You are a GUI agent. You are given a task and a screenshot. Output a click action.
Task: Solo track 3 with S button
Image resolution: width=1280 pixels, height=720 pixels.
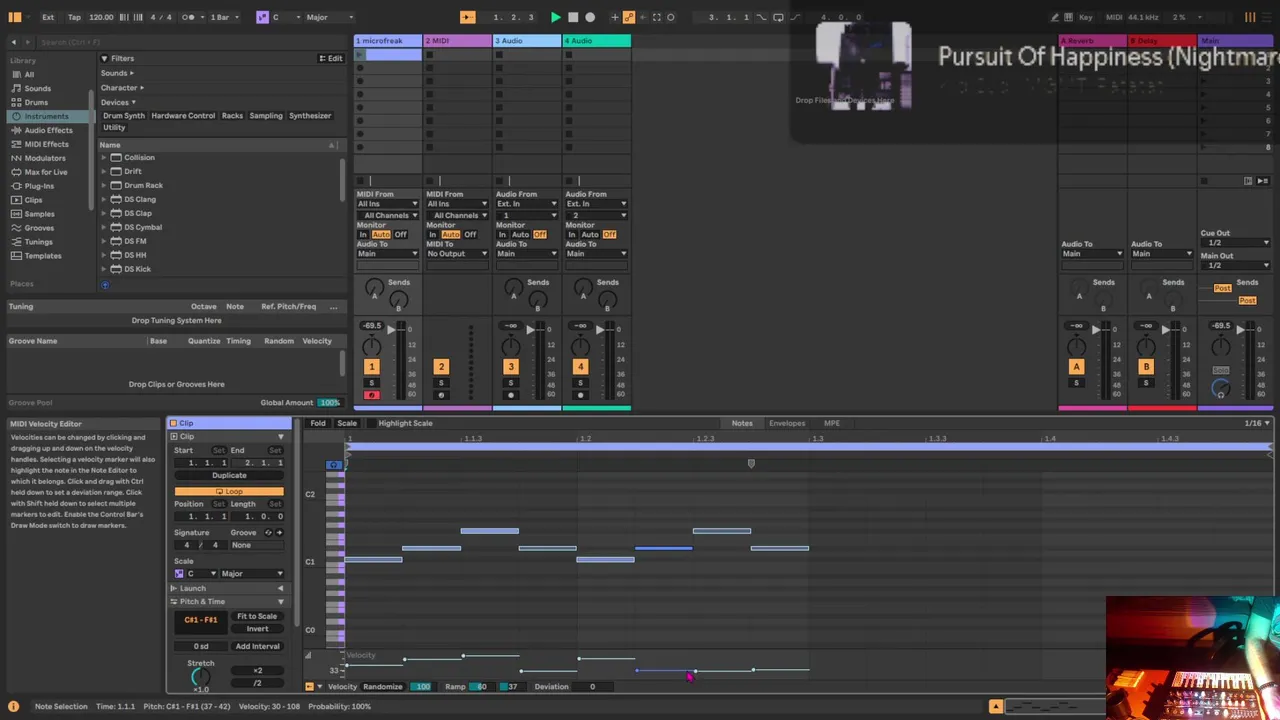pos(510,383)
